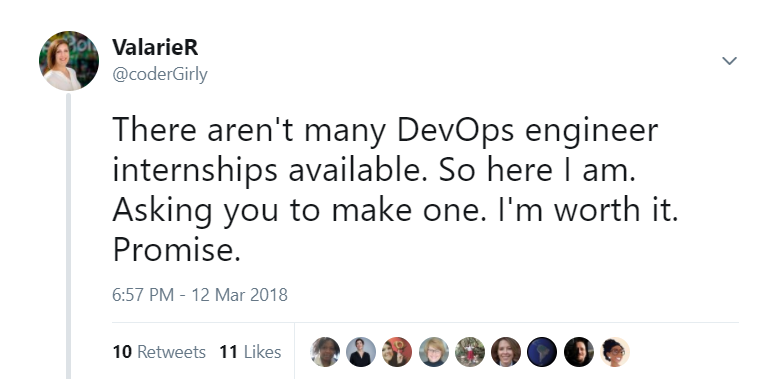This screenshot has height=379, width=782.
Task: Open the dark black-background liker avatar
Action: click(579, 352)
